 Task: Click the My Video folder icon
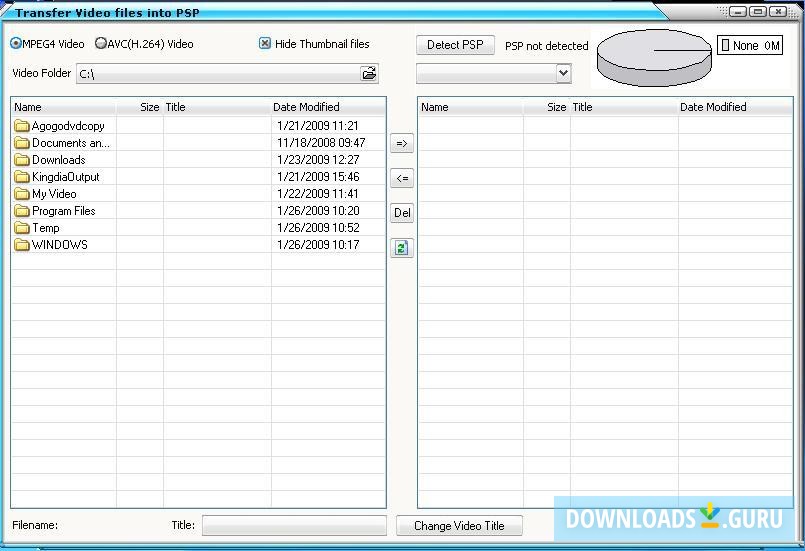(22, 194)
